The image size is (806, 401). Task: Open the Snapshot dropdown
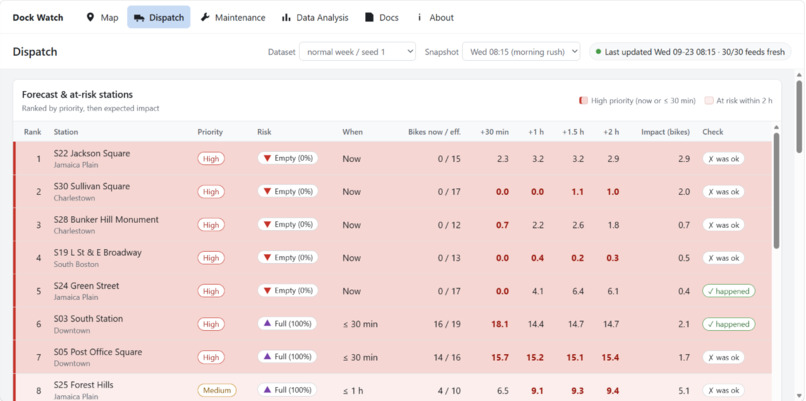tap(521, 52)
